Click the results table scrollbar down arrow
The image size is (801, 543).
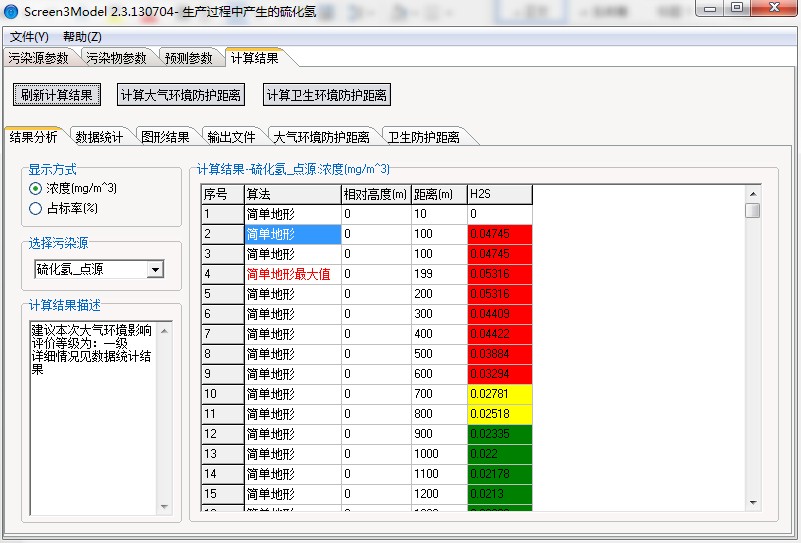[753, 503]
